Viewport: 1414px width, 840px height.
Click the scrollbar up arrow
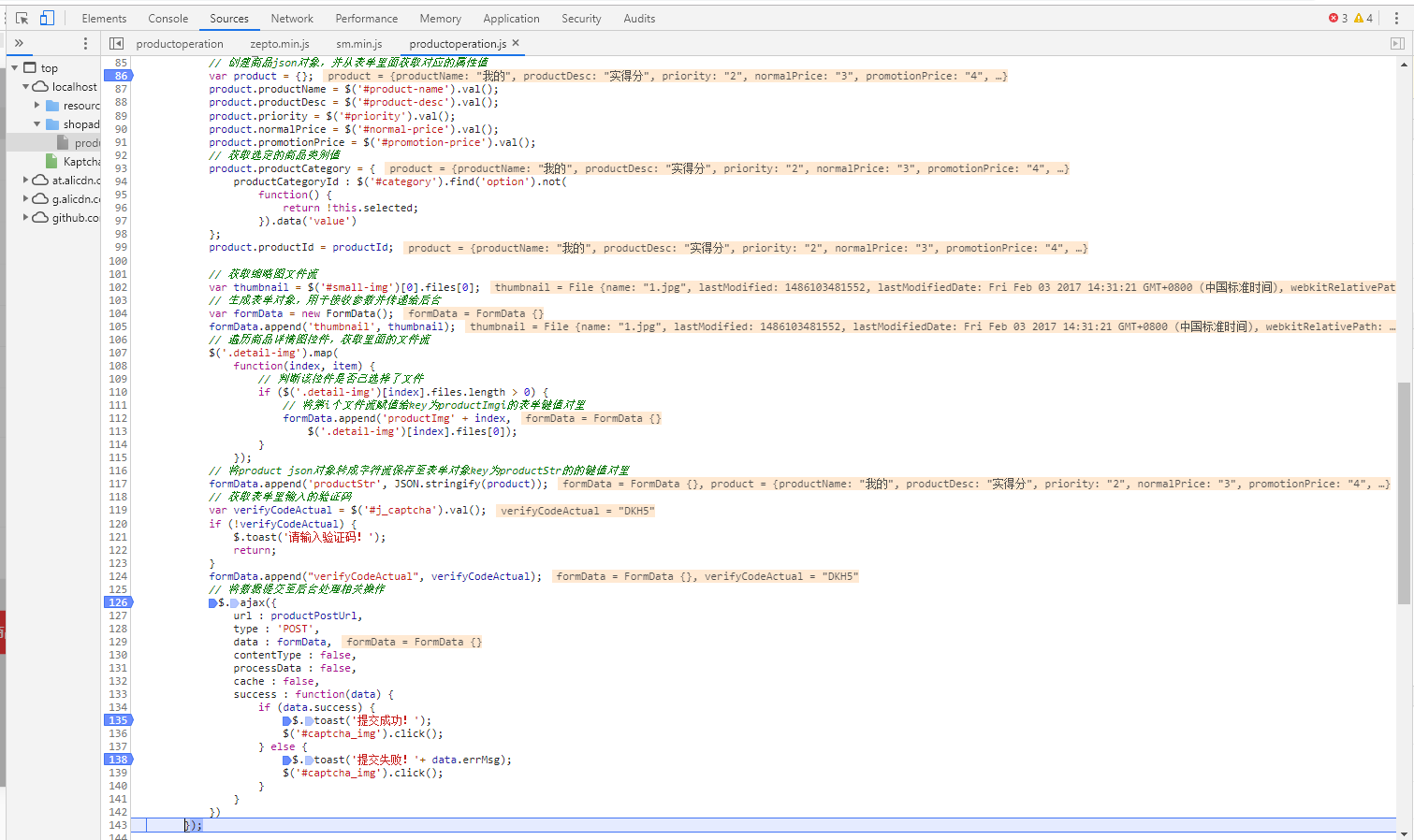click(x=1404, y=64)
